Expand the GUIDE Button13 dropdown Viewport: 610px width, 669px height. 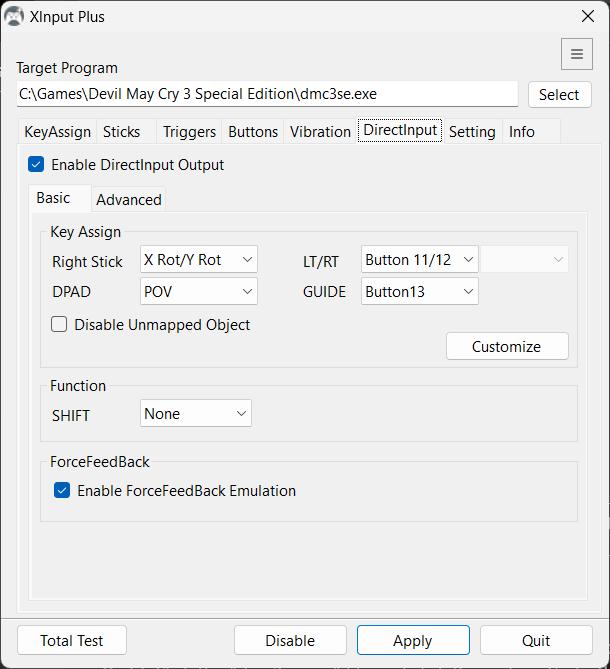(419, 291)
